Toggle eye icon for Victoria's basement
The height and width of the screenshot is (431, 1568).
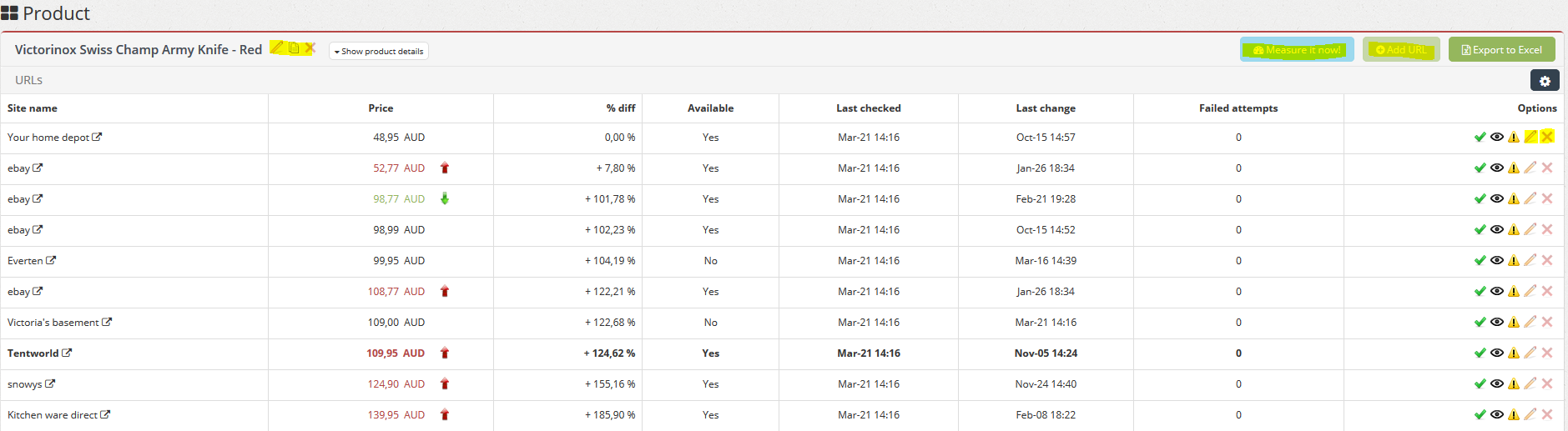pos(1497,322)
